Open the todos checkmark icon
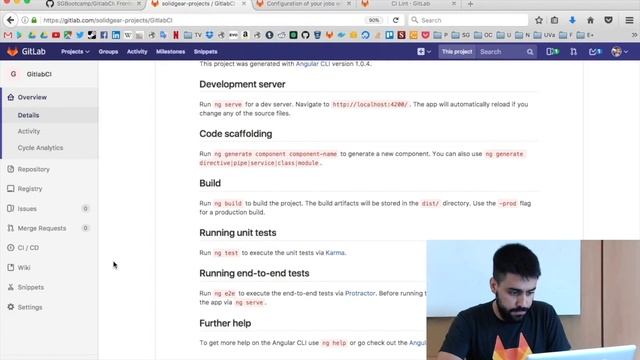 pyautogui.click(x=595, y=52)
